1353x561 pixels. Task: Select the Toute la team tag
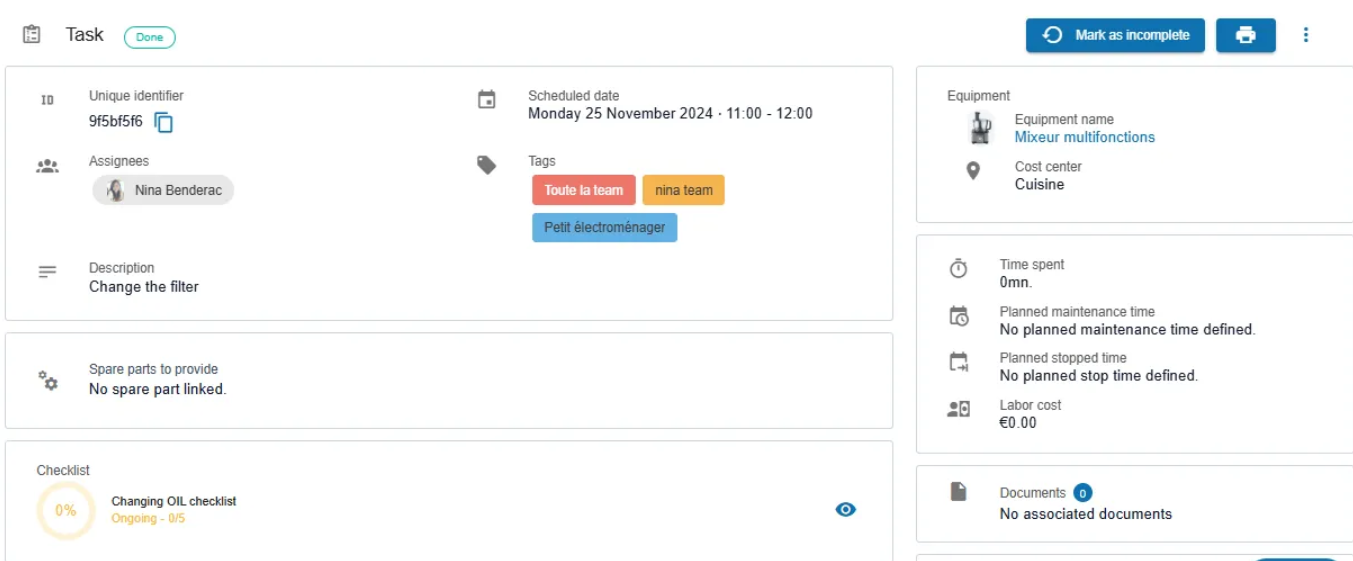[x=584, y=190]
